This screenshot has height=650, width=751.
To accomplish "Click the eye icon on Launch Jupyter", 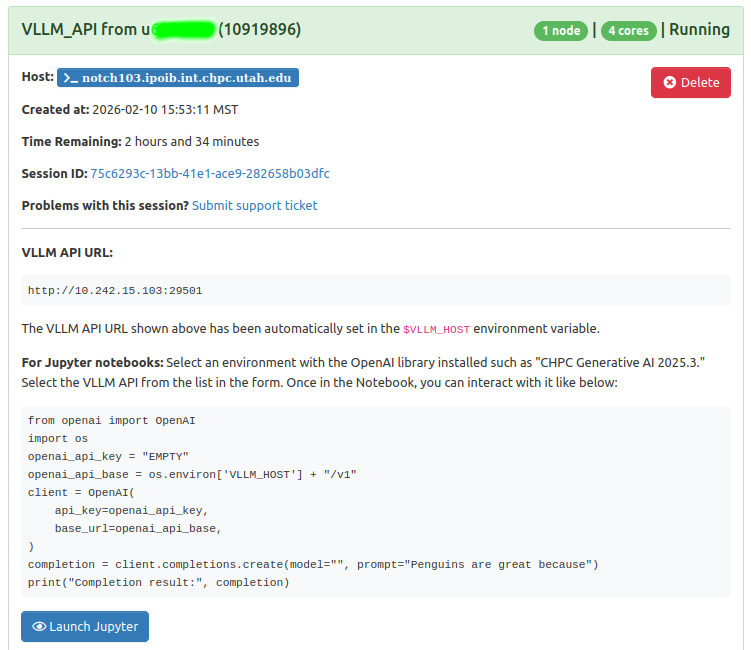I will click(x=39, y=627).
